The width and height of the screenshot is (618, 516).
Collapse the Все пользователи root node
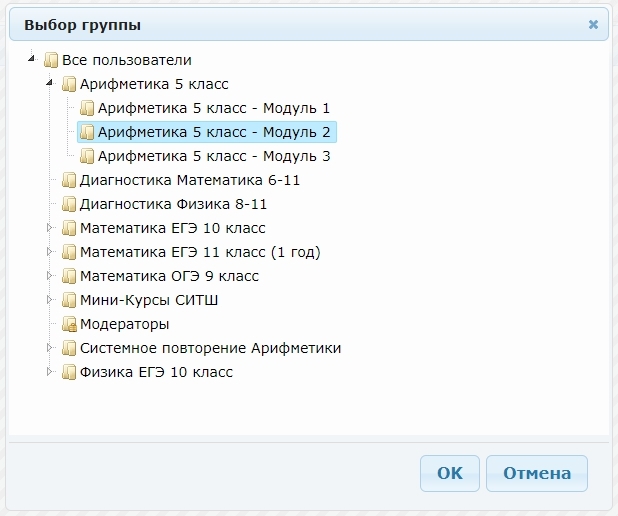click(33, 60)
